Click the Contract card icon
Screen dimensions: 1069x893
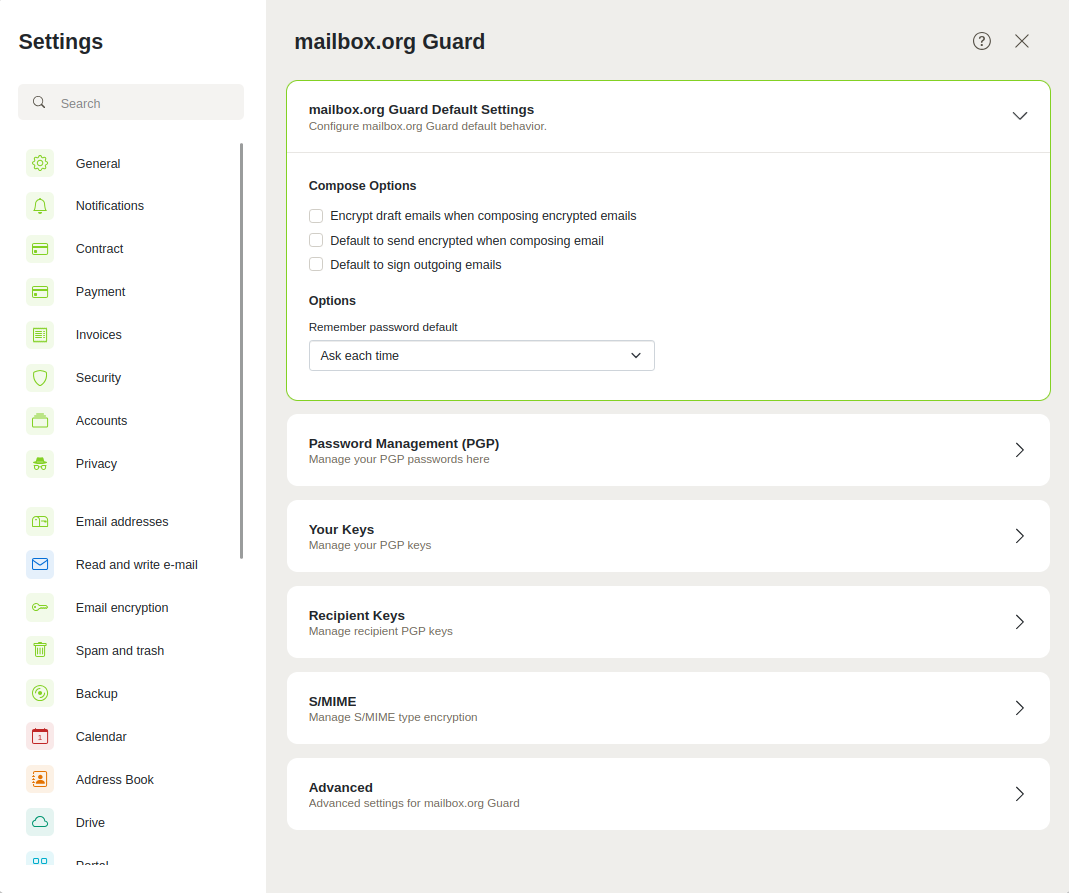tap(40, 249)
